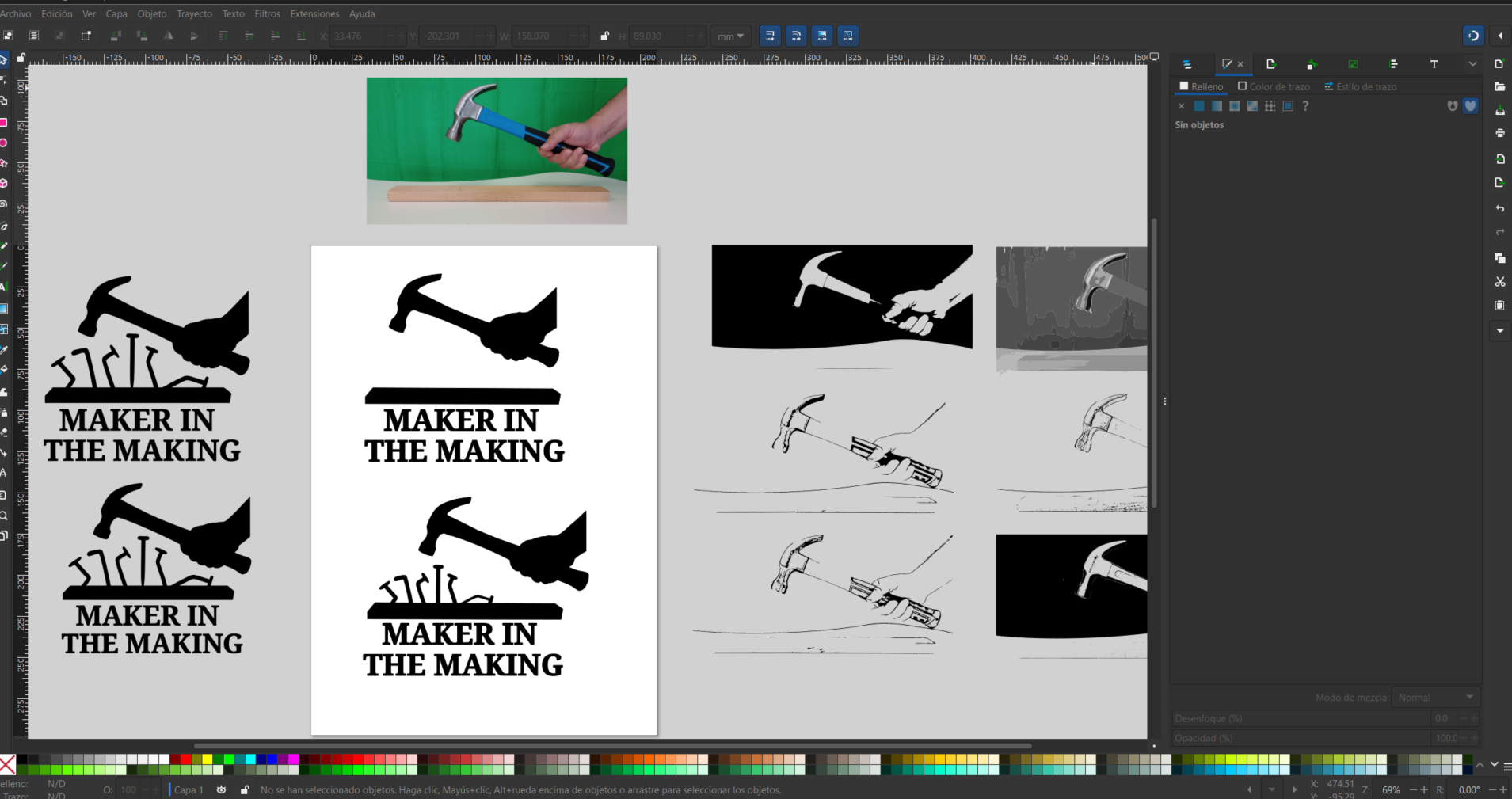Switch to the Estilo de trazo tab
The width and height of the screenshot is (1512, 799).
point(1360,86)
